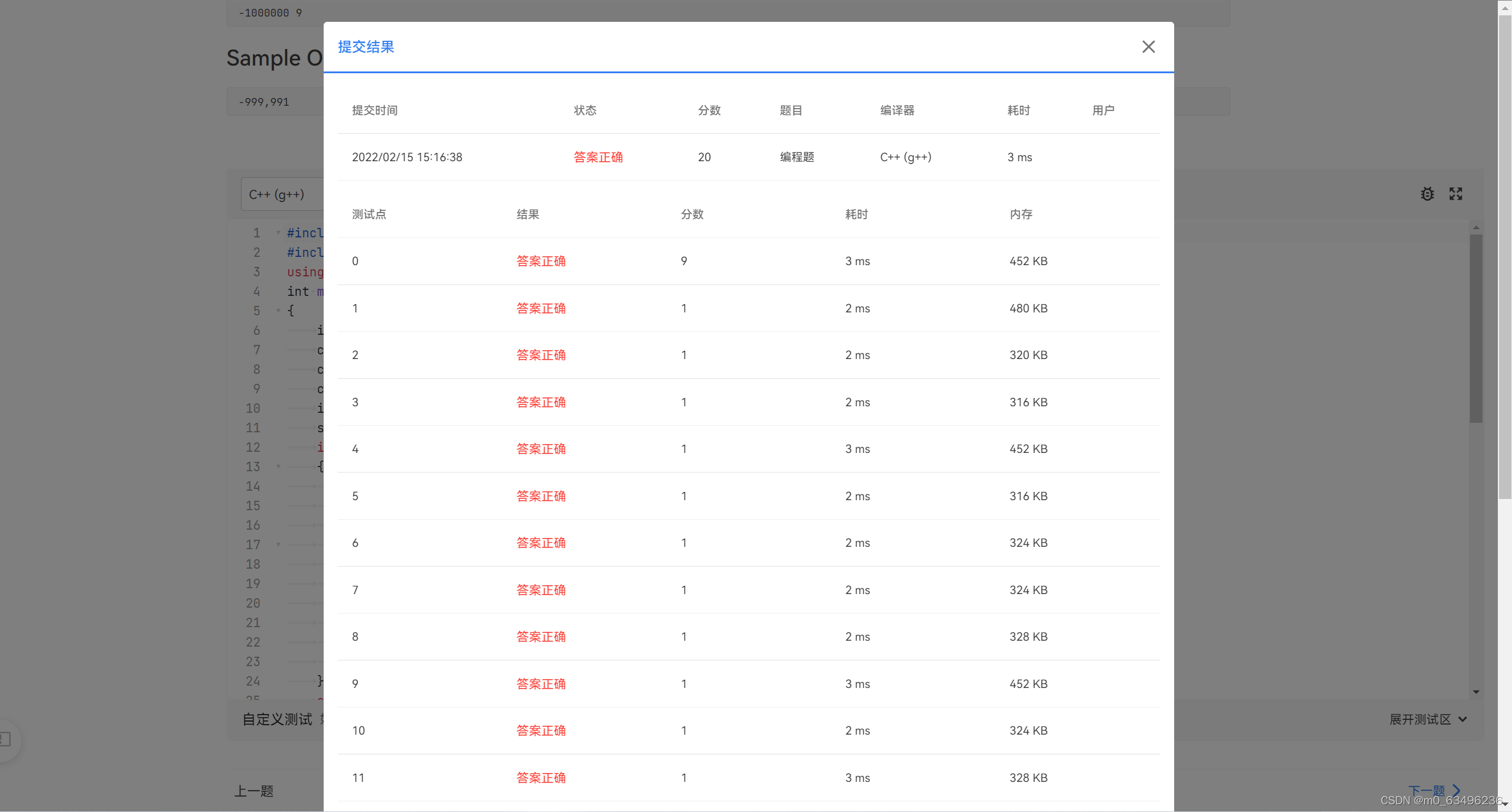Image resolution: width=1512 pixels, height=812 pixels.
Task: Click the 自定义测试 custom test label
Action: (x=277, y=719)
